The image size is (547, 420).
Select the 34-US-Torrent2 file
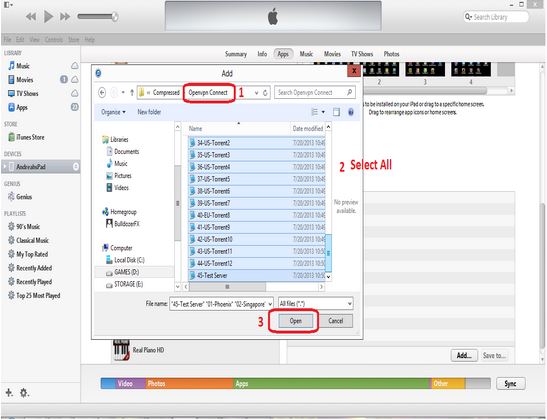click(x=257, y=143)
